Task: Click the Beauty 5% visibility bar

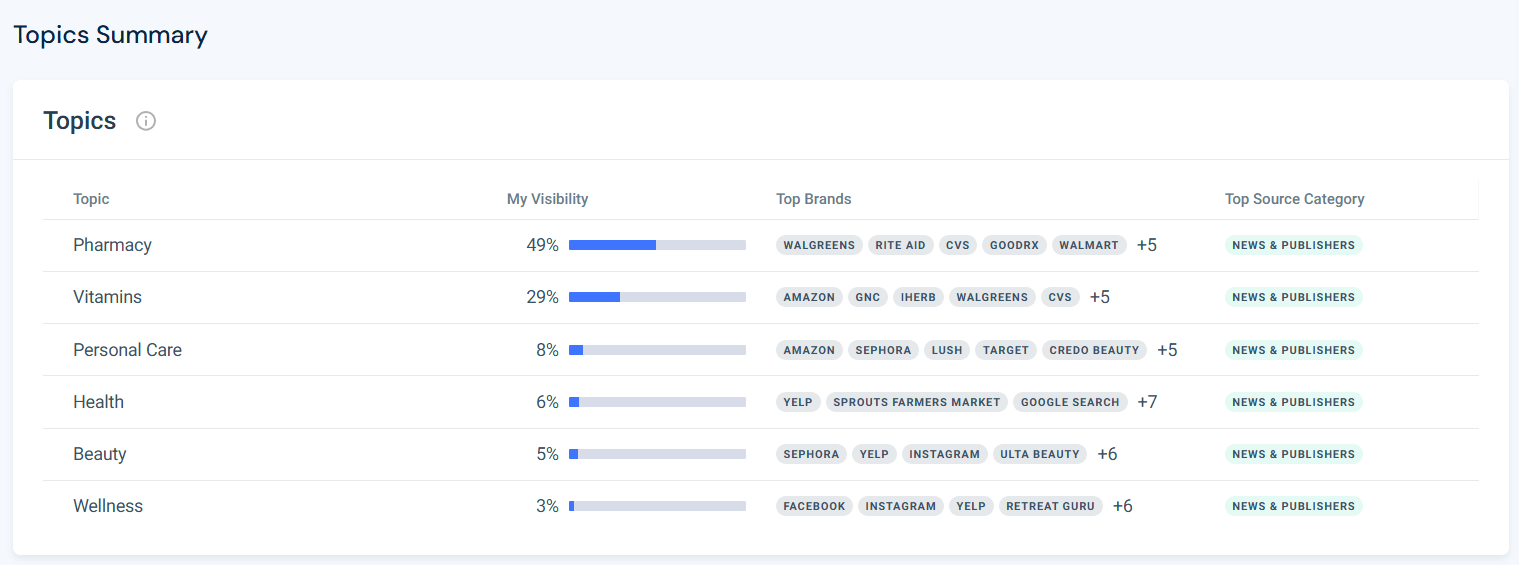Action: coord(657,454)
